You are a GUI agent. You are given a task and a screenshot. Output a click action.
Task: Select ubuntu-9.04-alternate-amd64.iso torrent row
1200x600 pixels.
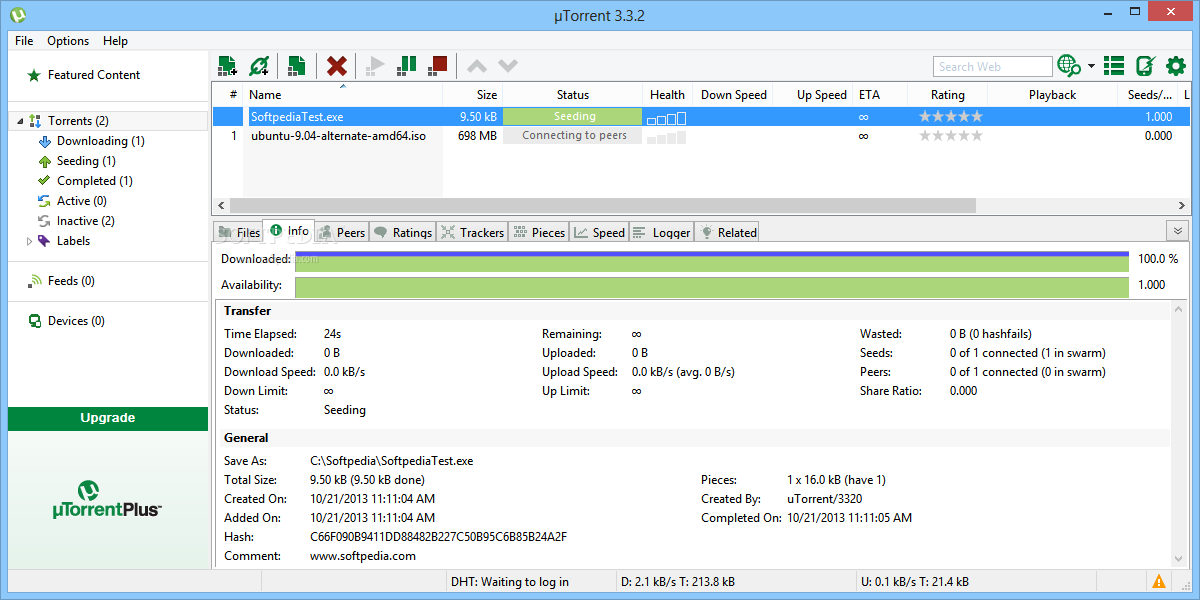tap(701, 136)
